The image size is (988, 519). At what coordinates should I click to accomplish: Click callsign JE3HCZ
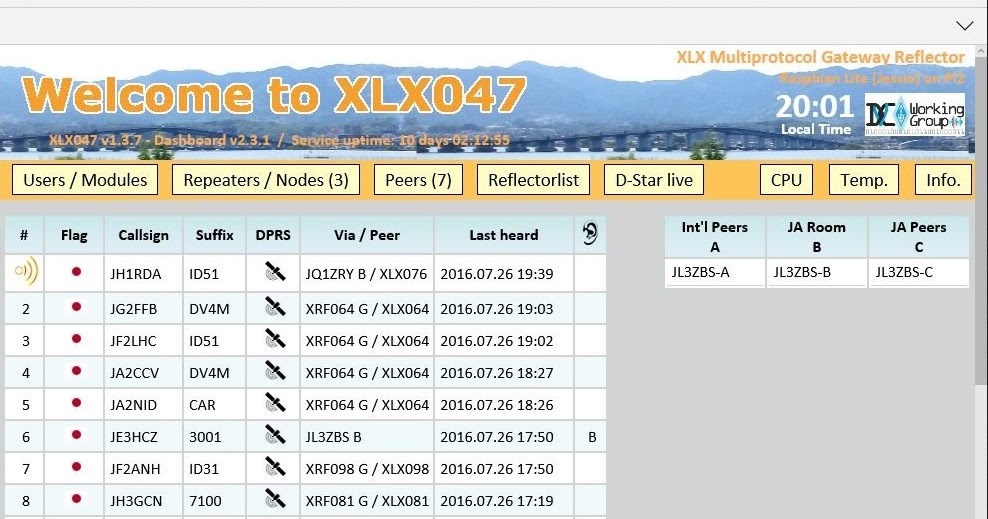(x=134, y=438)
